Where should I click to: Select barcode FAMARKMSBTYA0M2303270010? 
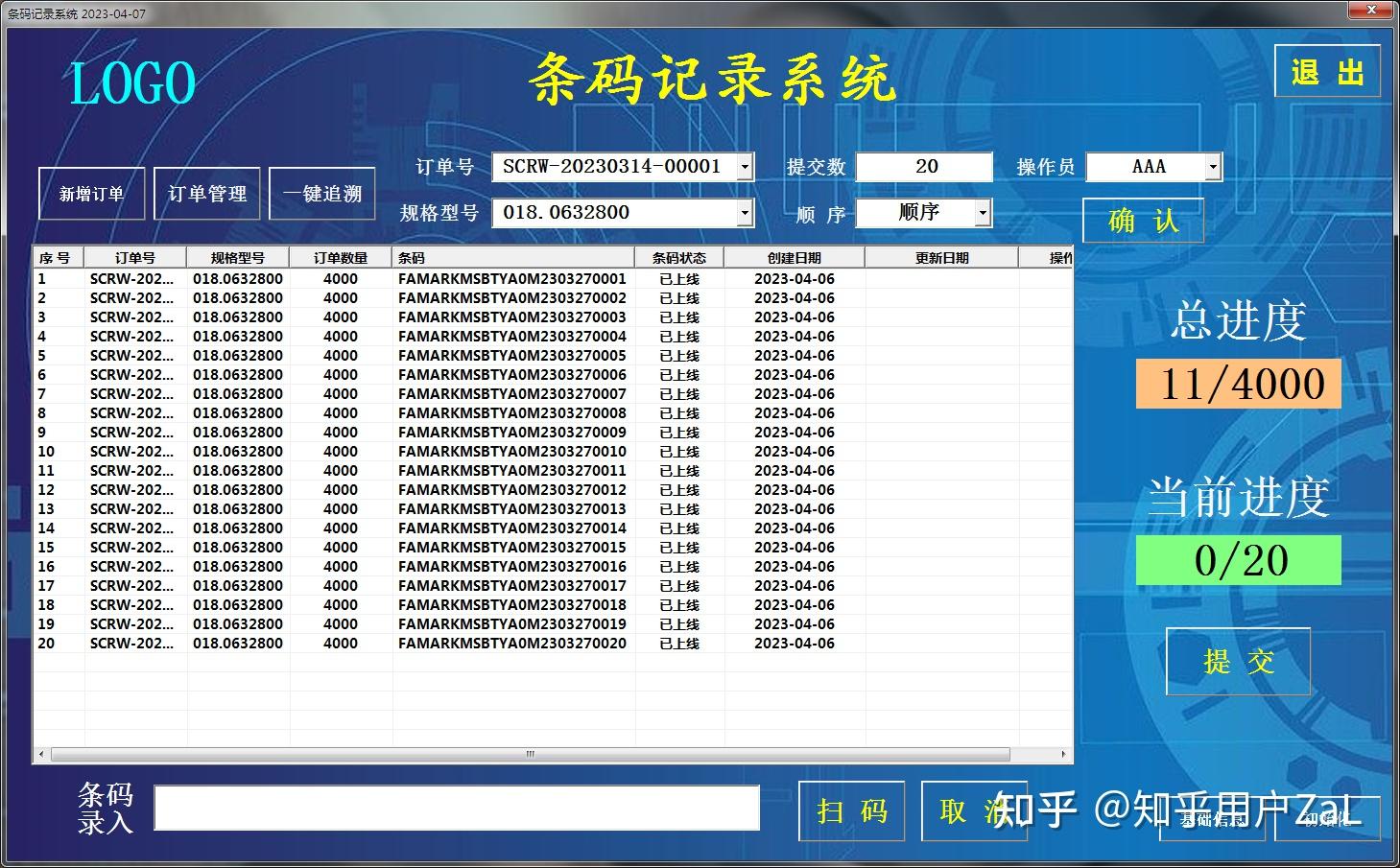512,452
